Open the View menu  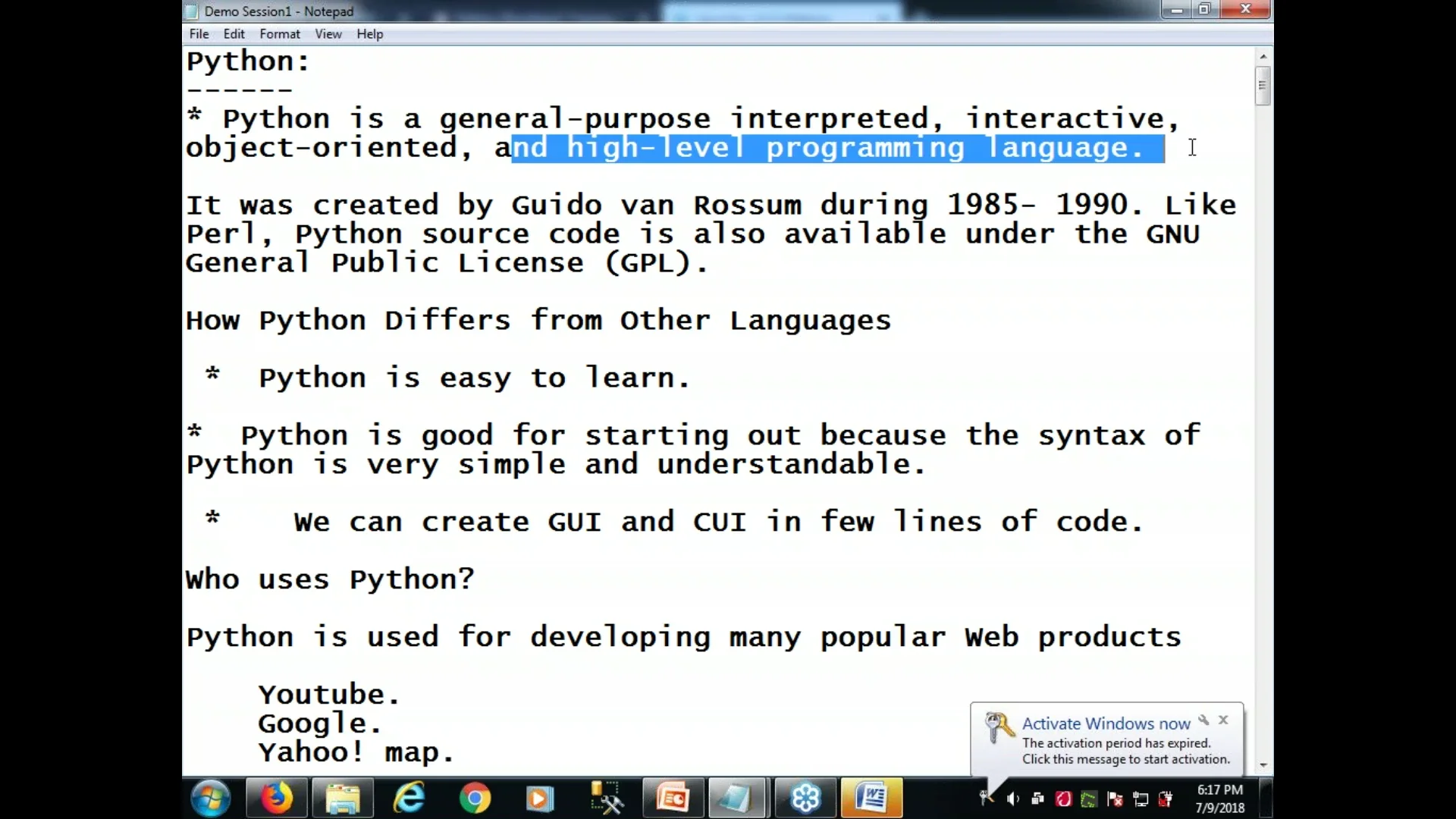328,34
